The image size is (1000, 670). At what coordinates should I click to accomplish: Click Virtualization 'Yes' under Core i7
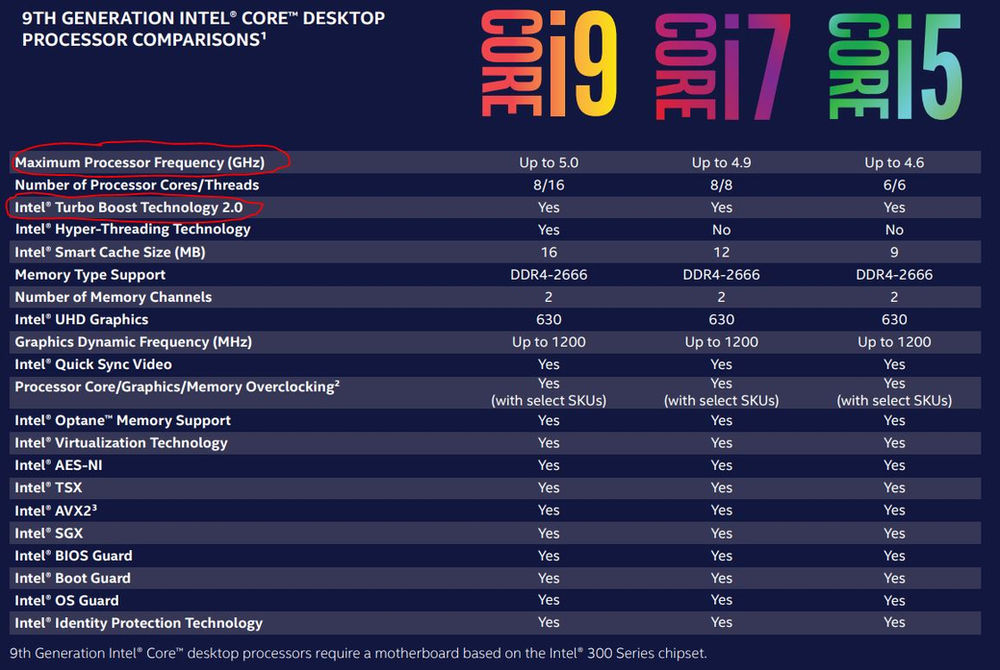(x=721, y=443)
